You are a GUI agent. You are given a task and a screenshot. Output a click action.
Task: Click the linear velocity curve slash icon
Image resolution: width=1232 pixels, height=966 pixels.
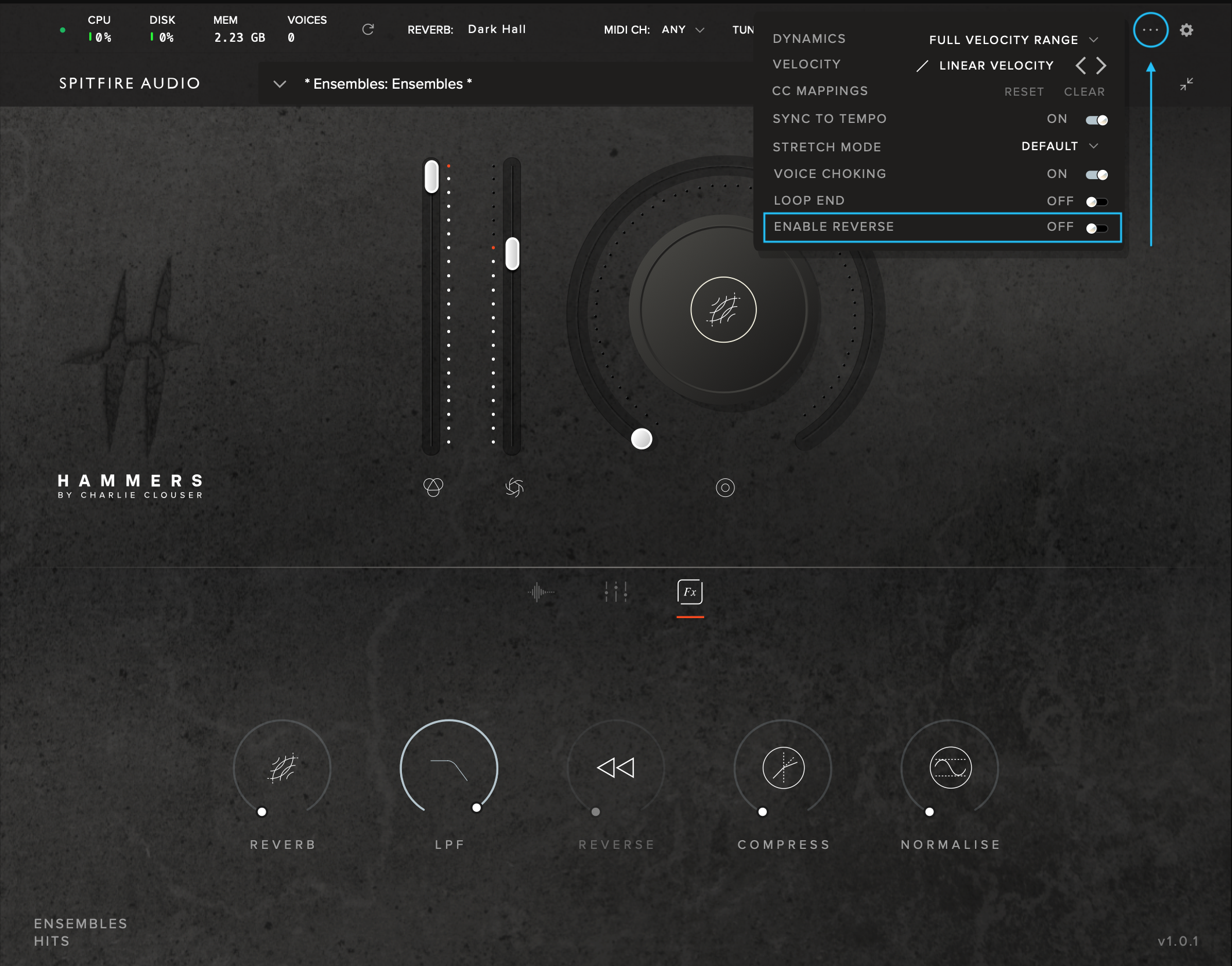(x=922, y=66)
